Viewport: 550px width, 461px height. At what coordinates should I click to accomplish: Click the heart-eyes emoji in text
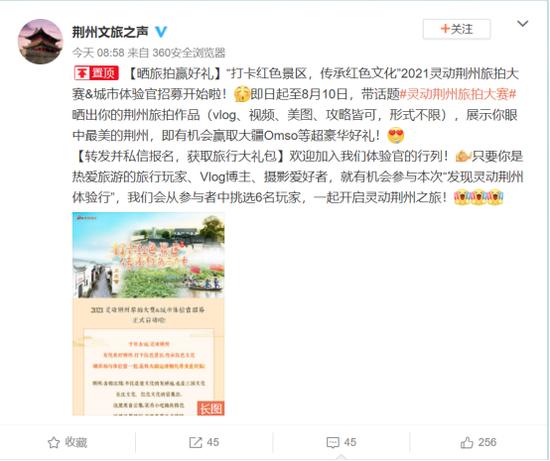pyautogui.click(x=396, y=136)
